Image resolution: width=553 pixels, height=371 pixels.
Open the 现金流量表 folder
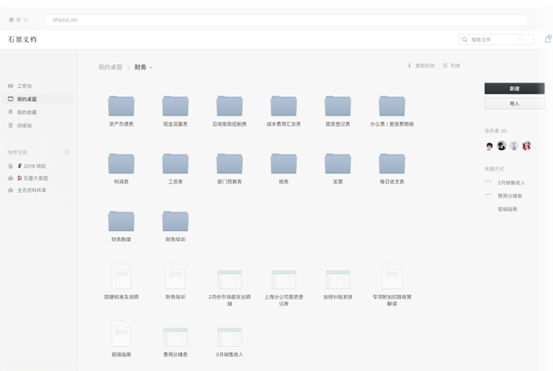point(175,106)
